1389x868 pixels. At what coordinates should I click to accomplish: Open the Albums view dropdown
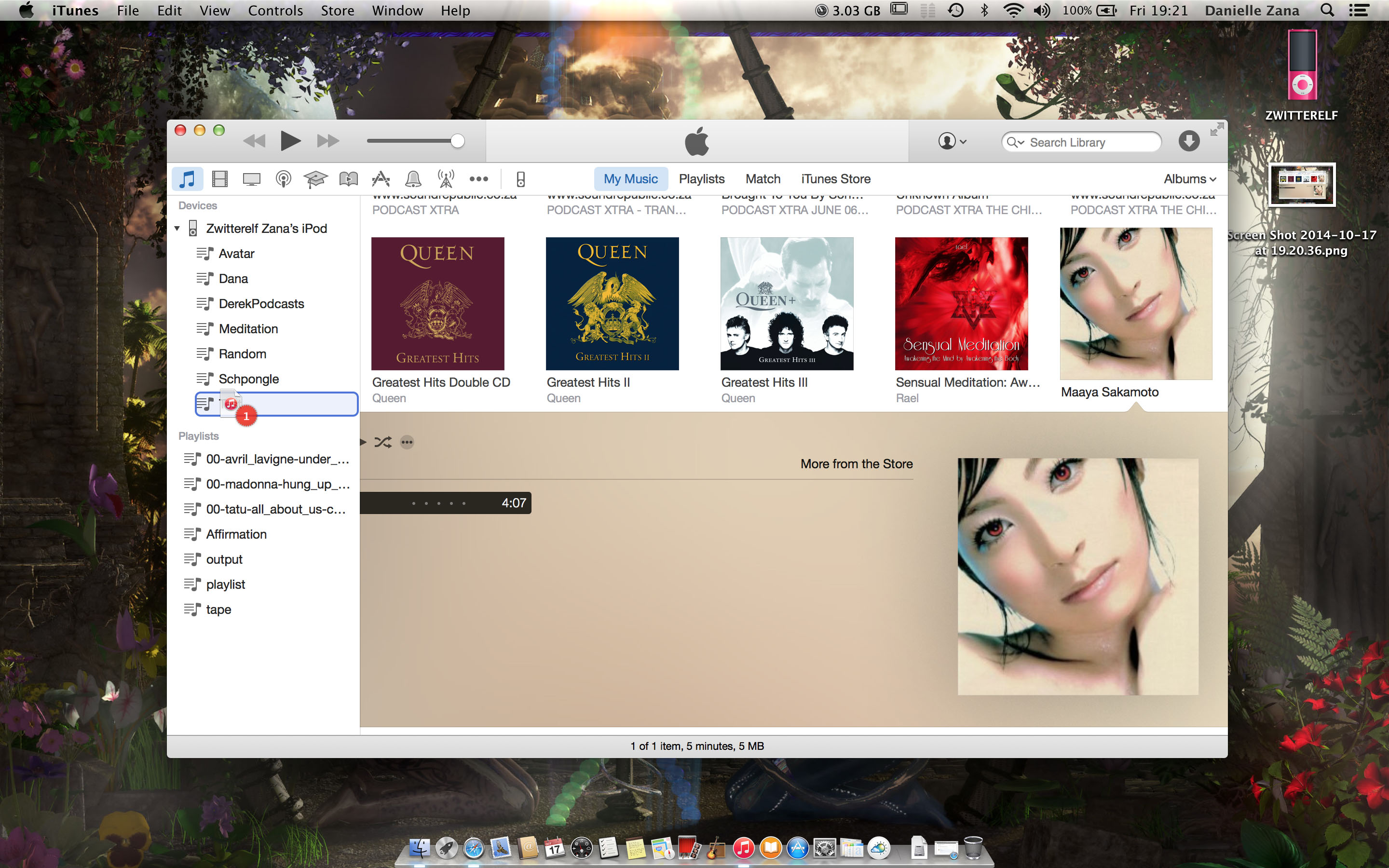(1189, 179)
